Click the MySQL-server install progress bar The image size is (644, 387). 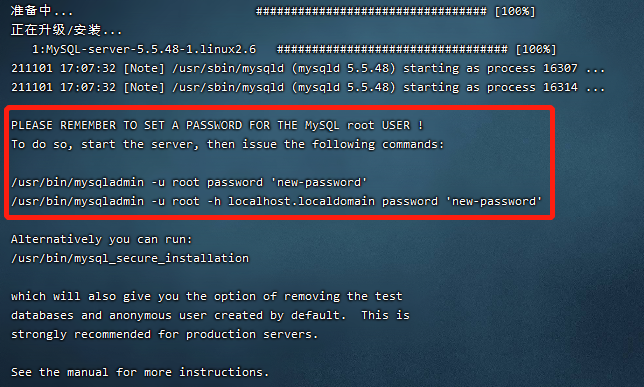[416, 49]
